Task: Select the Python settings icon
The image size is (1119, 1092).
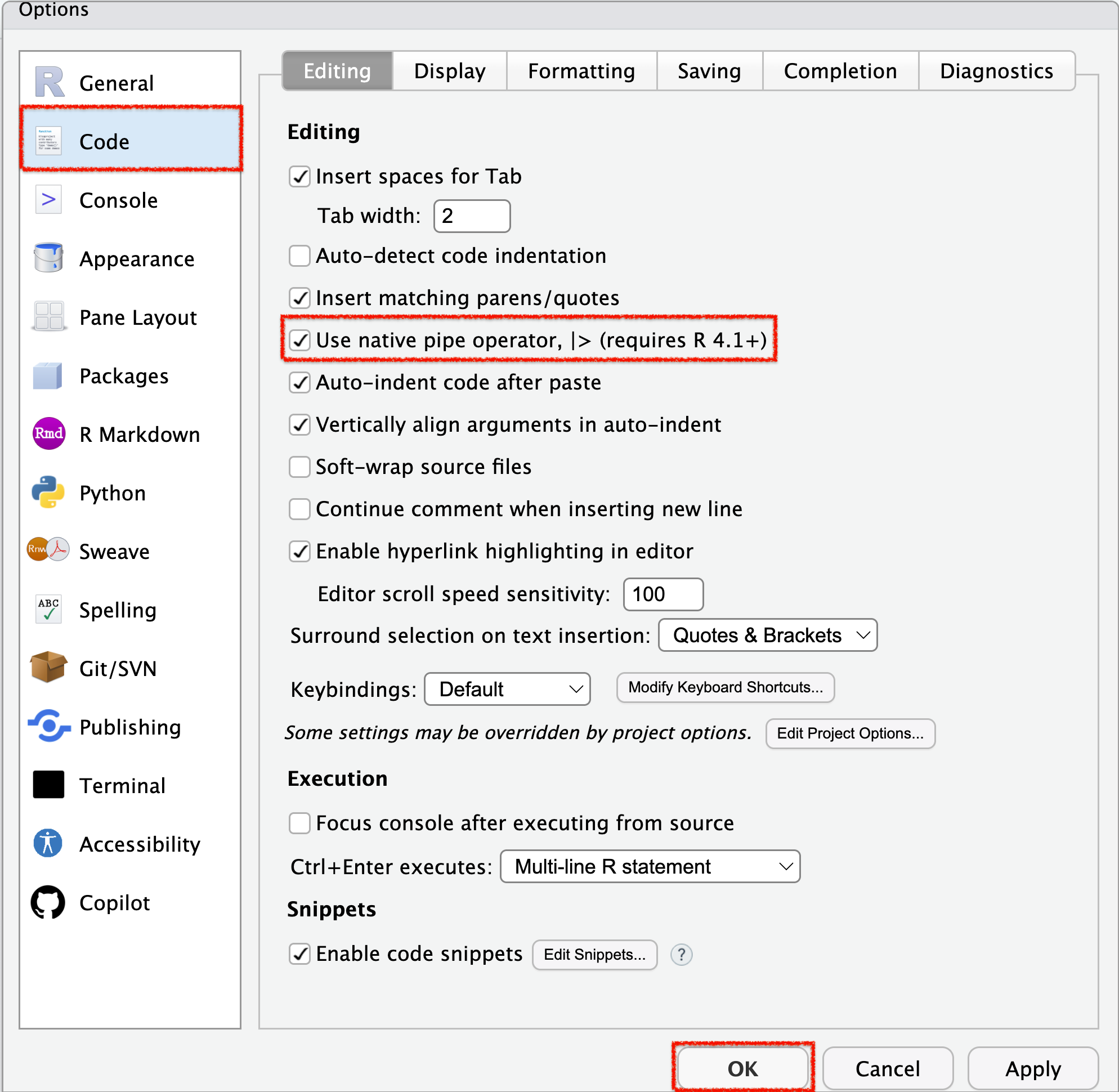Action: [49, 492]
